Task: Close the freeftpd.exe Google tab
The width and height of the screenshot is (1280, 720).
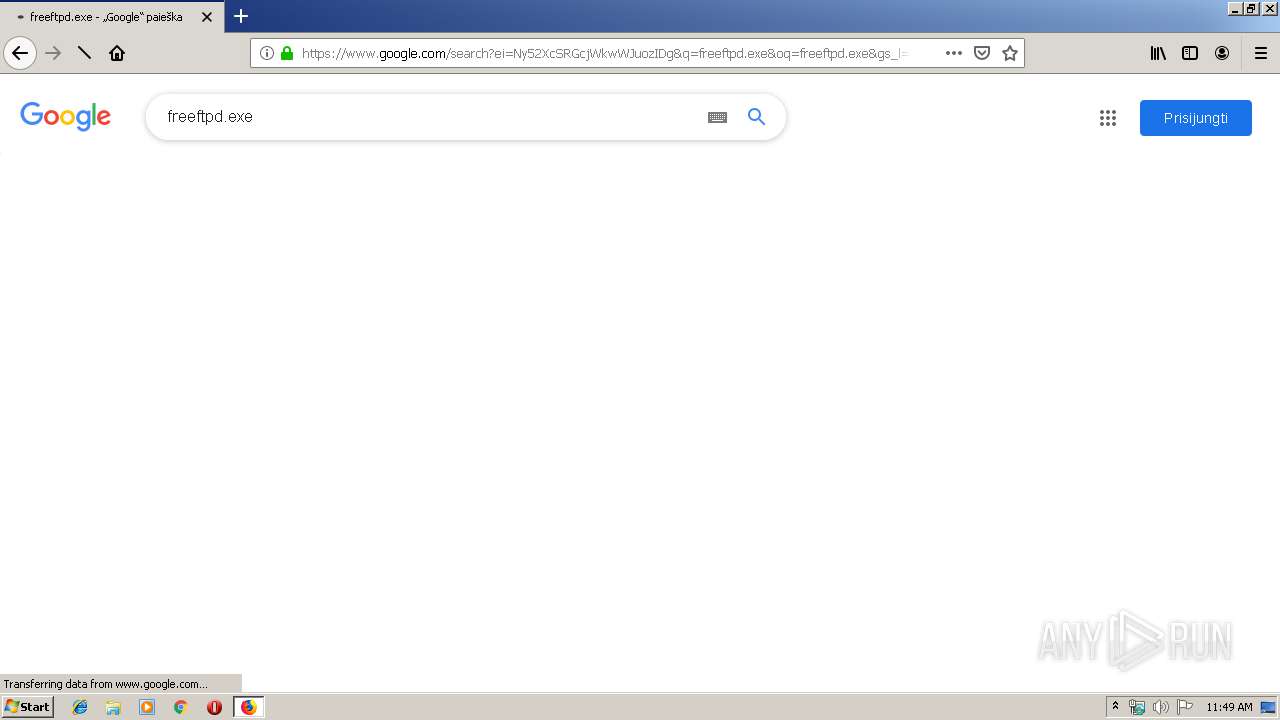Action: [x=207, y=17]
